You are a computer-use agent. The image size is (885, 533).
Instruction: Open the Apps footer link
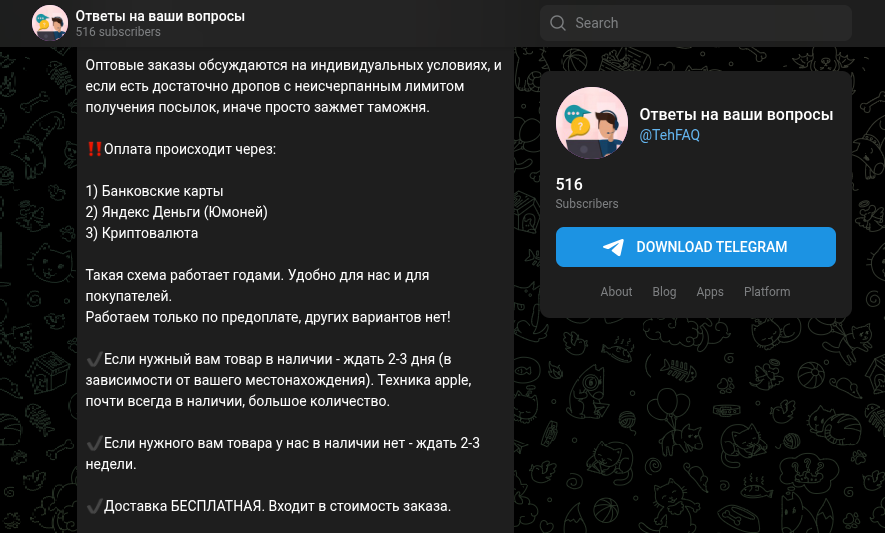[710, 292]
